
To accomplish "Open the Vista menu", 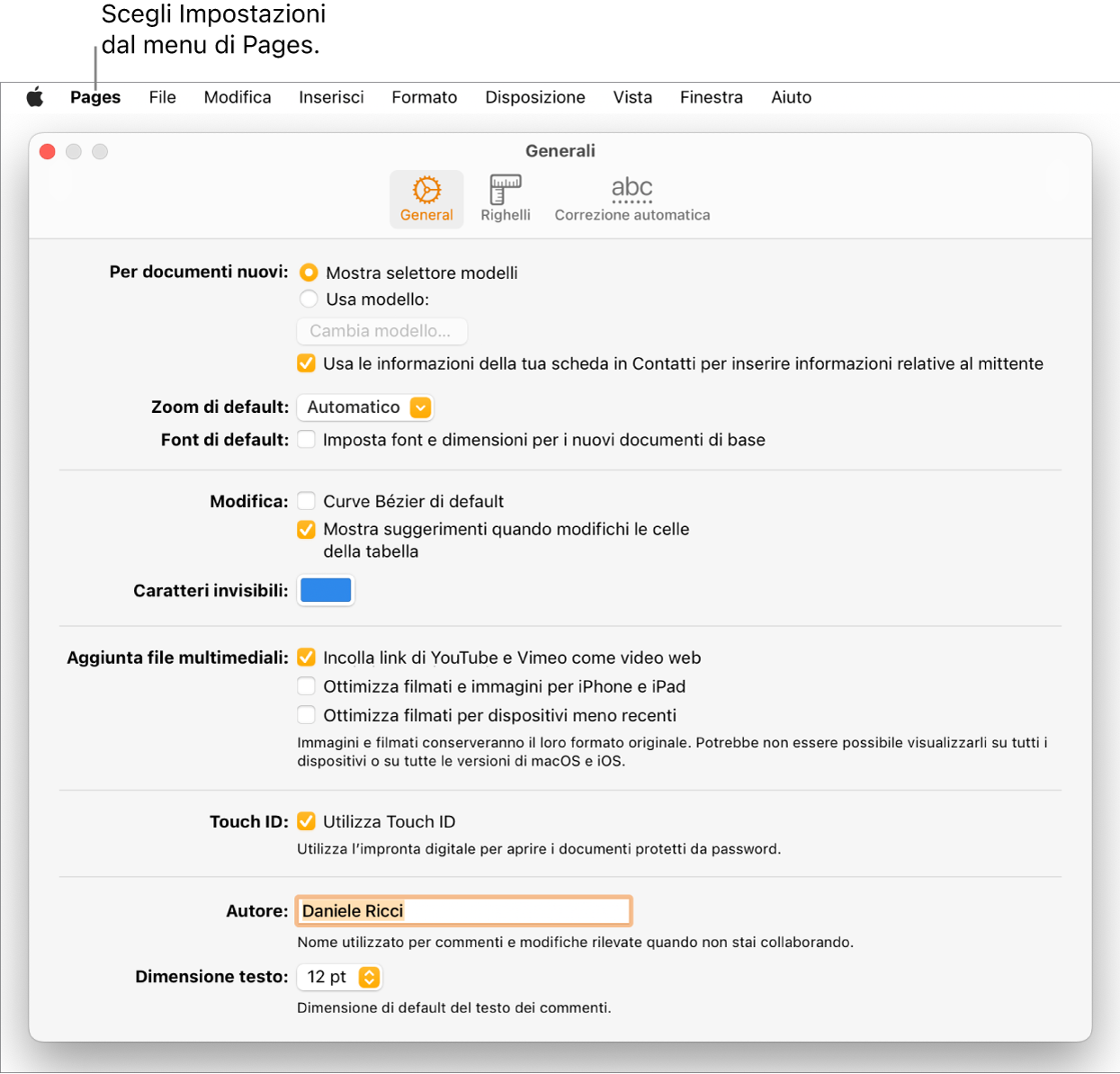I will point(632,97).
